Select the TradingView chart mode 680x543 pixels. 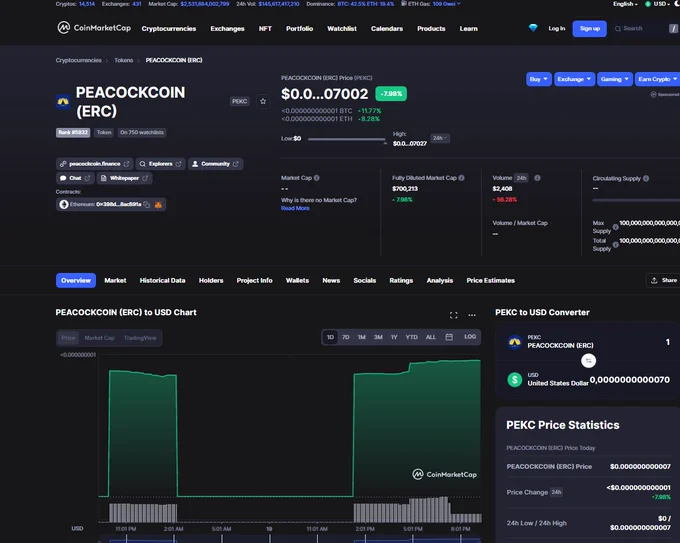[x=140, y=338]
